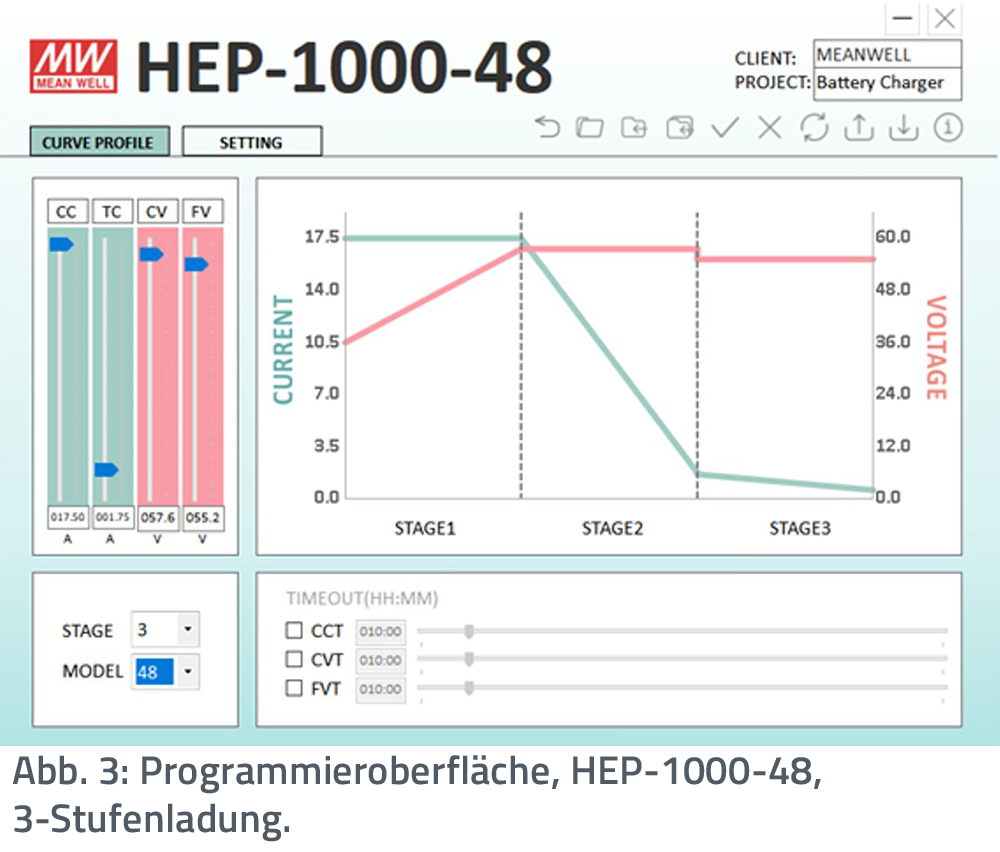Click the CV label box
The width and height of the screenshot is (1000, 852).
point(157,212)
